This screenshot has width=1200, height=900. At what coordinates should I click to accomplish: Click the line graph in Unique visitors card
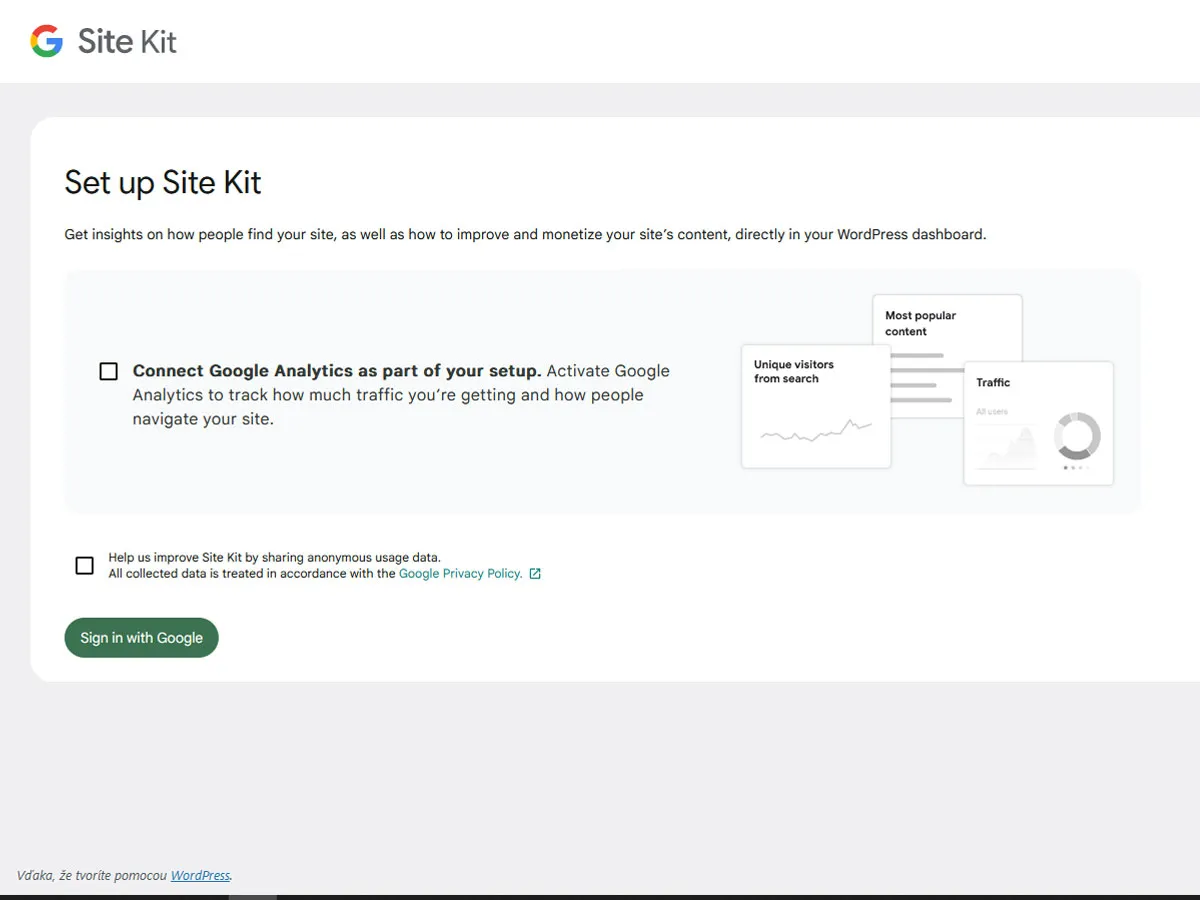pyautogui.click(x=816, y=431)
